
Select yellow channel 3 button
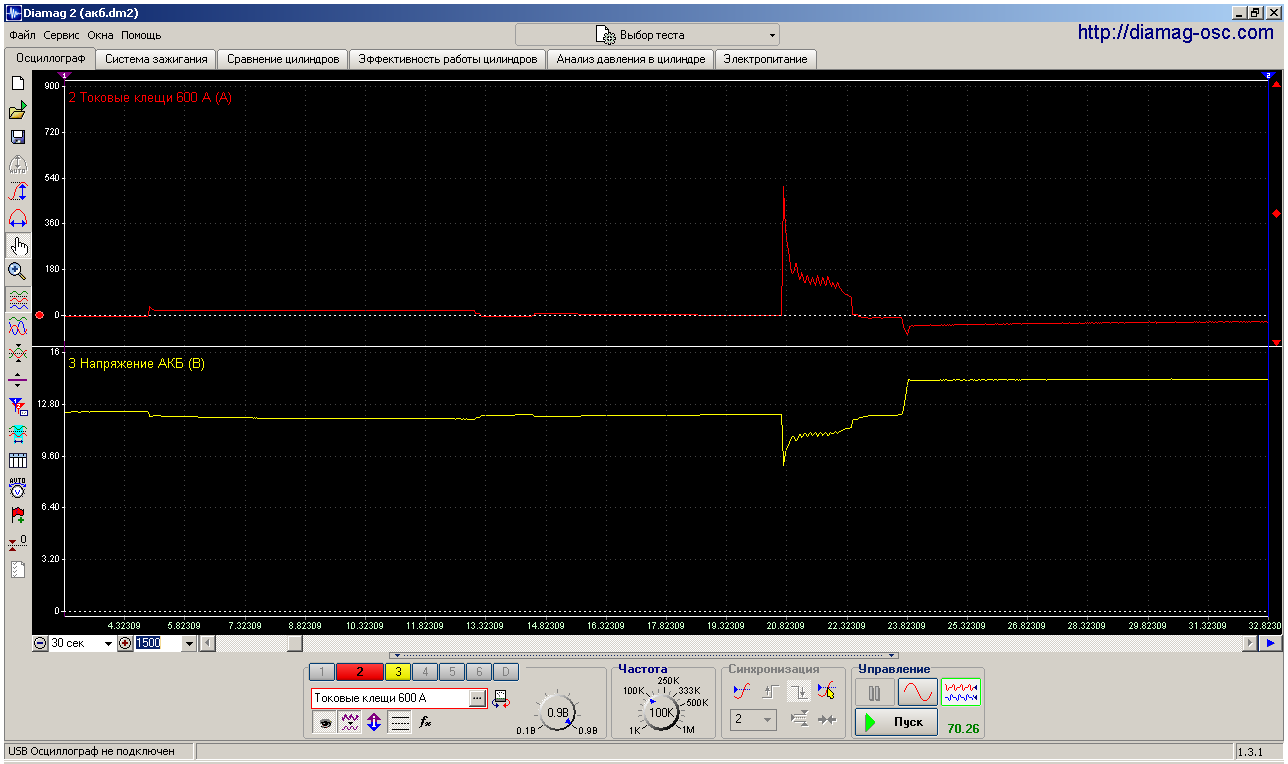[397, 672]
